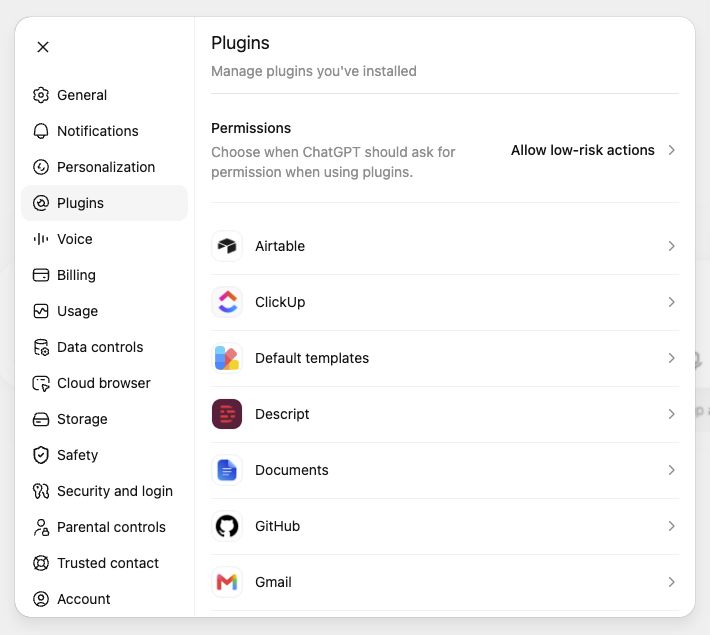Click the Voice waveform icon
Screen dimensions: 710x635
[41, 239]
